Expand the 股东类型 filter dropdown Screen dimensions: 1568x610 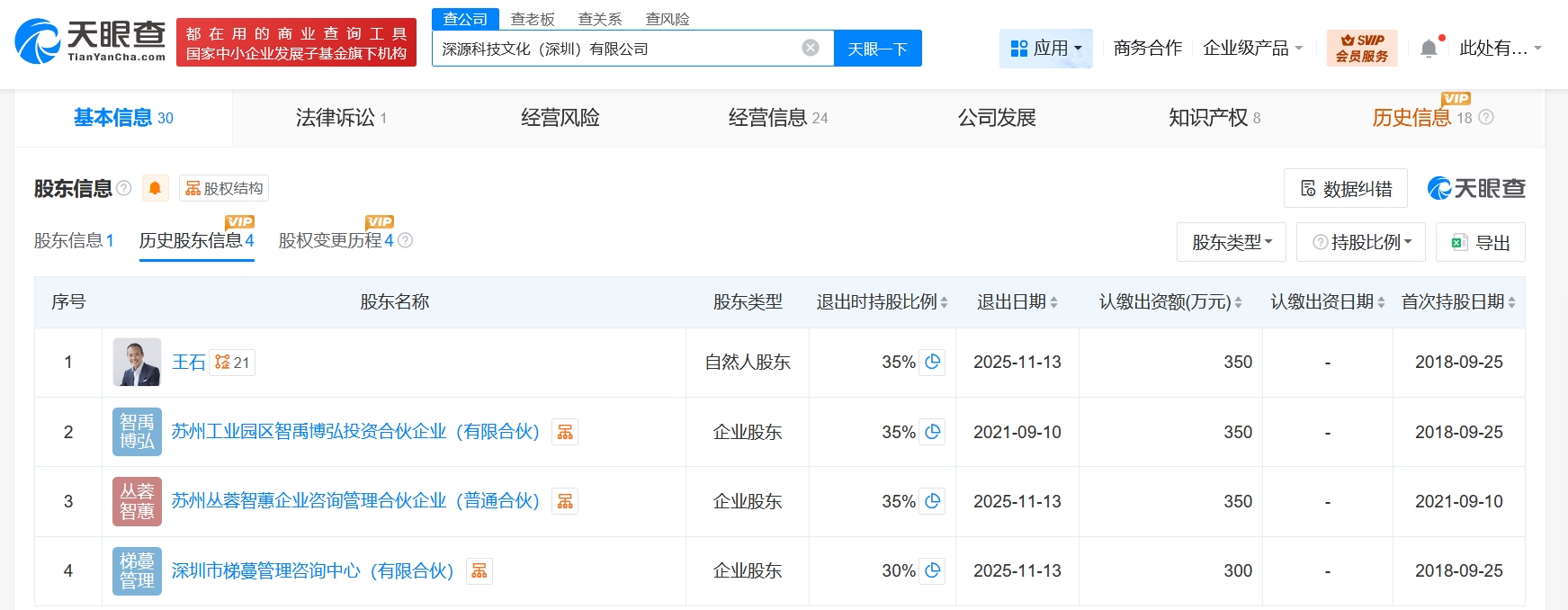(1231, 242)
